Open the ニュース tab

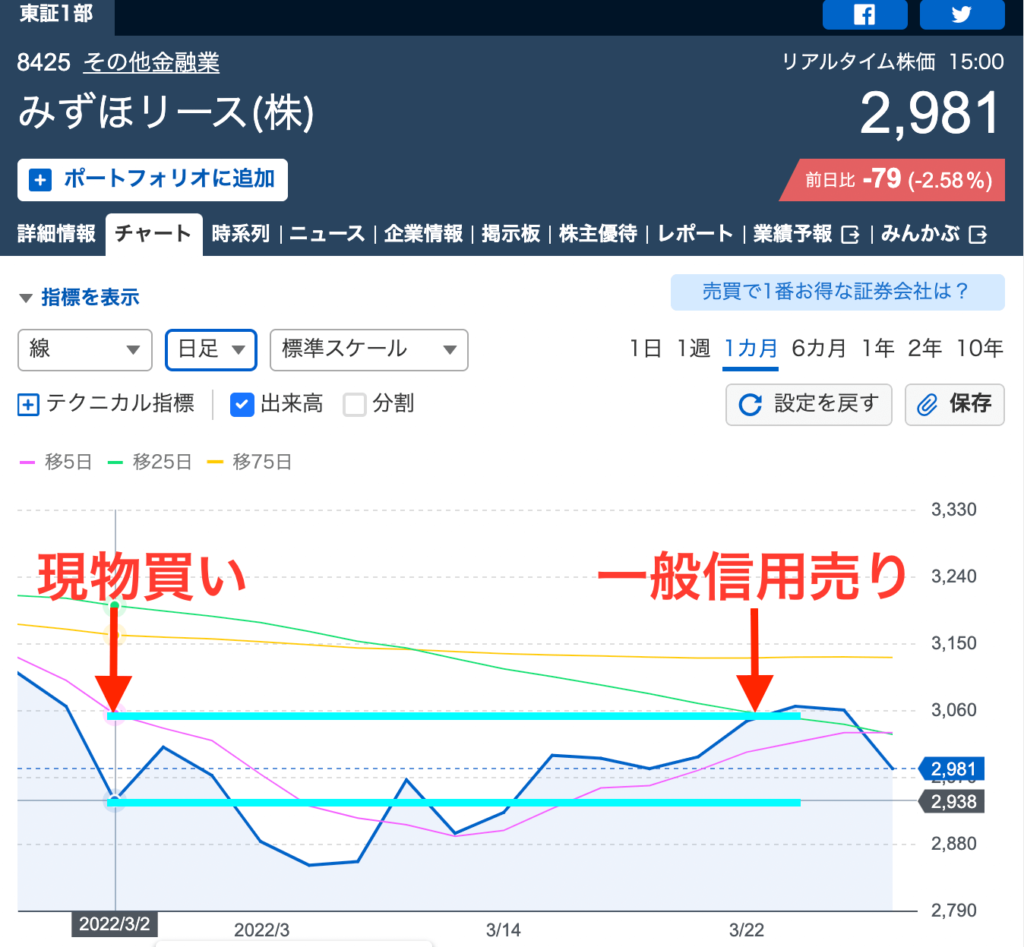coord(327,234)
